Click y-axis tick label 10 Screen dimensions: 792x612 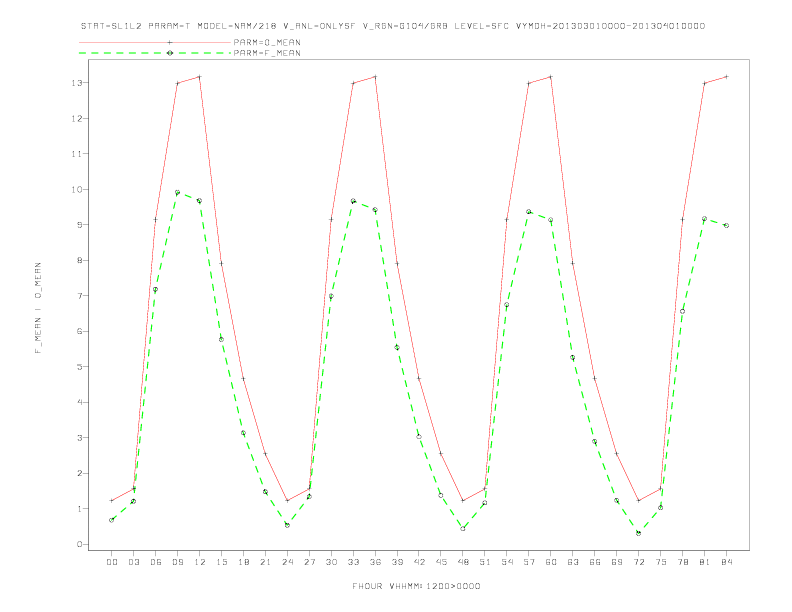(x=77, y=189)
